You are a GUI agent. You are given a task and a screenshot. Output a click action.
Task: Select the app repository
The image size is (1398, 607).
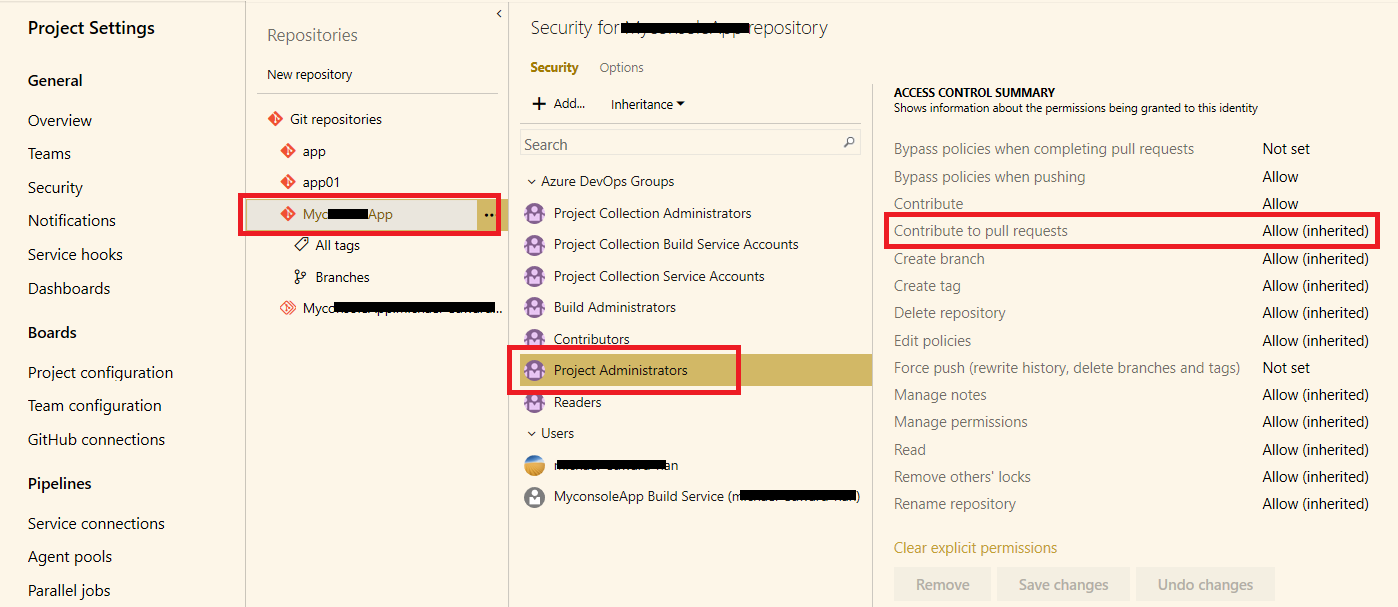[x=314, y=151]
